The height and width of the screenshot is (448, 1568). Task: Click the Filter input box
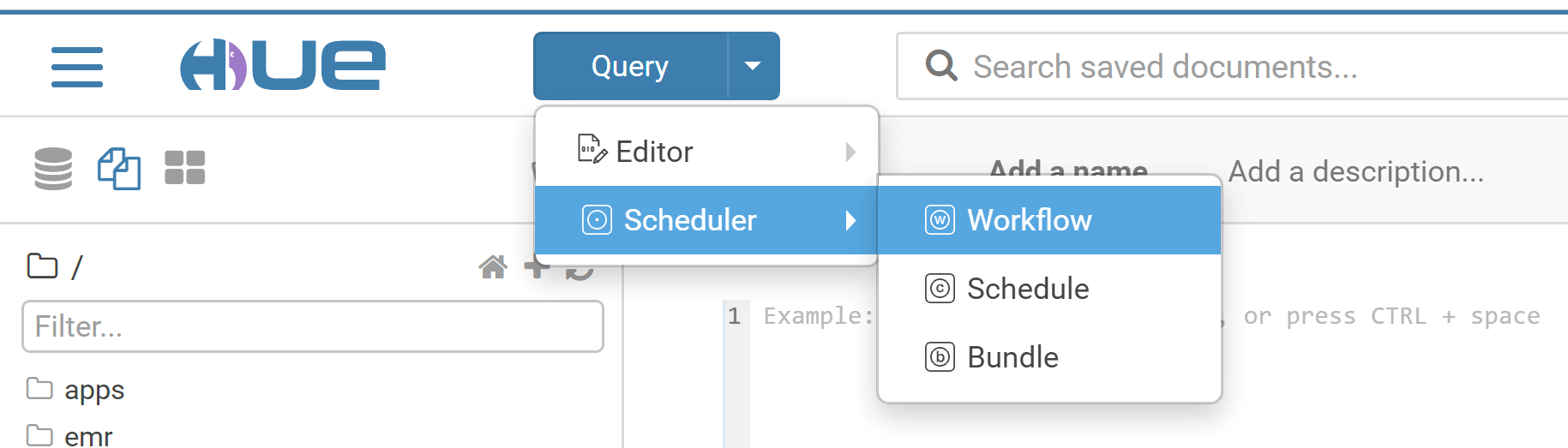(313, 326)
